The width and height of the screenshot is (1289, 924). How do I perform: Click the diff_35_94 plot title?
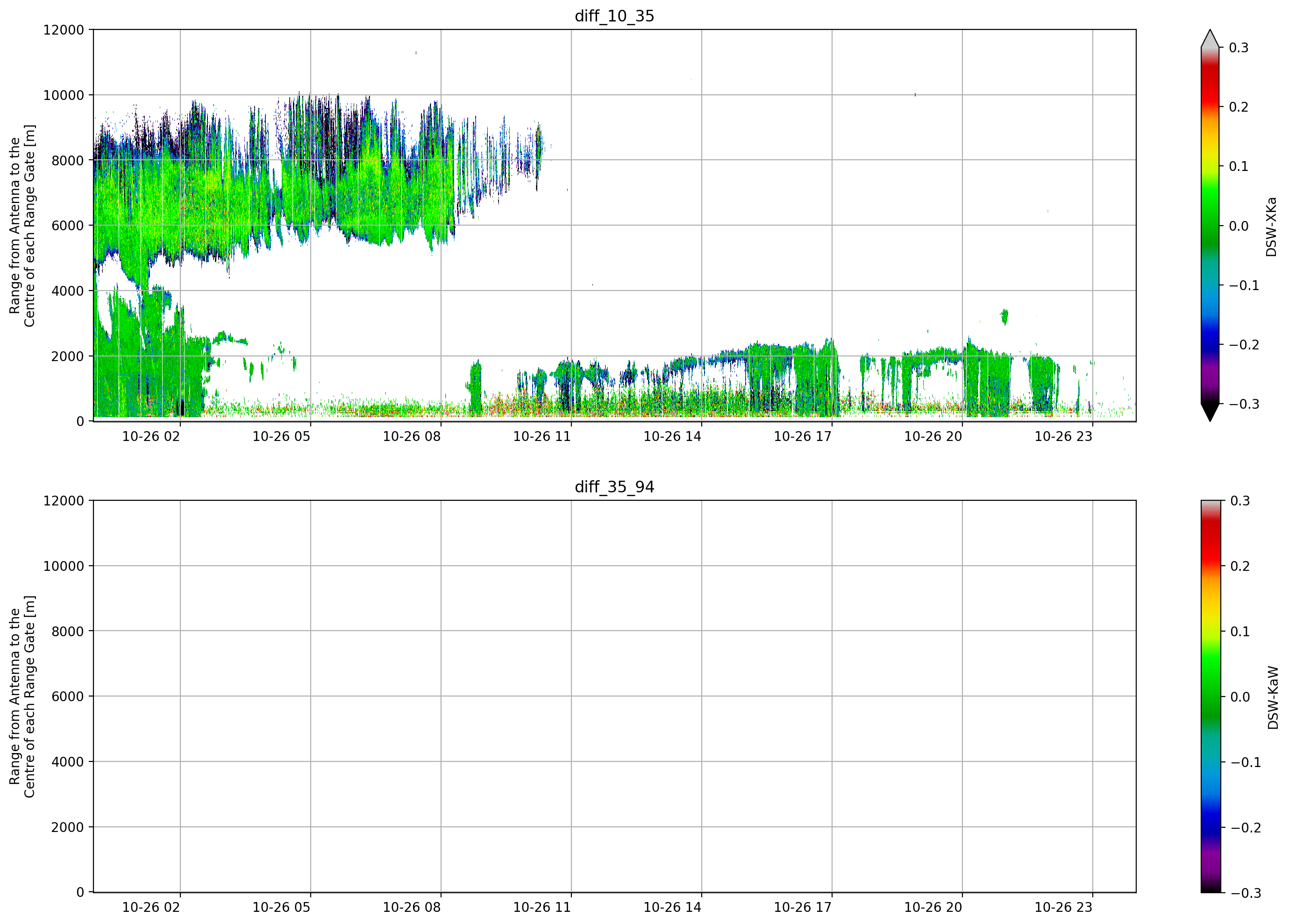(x=614, y=487)
